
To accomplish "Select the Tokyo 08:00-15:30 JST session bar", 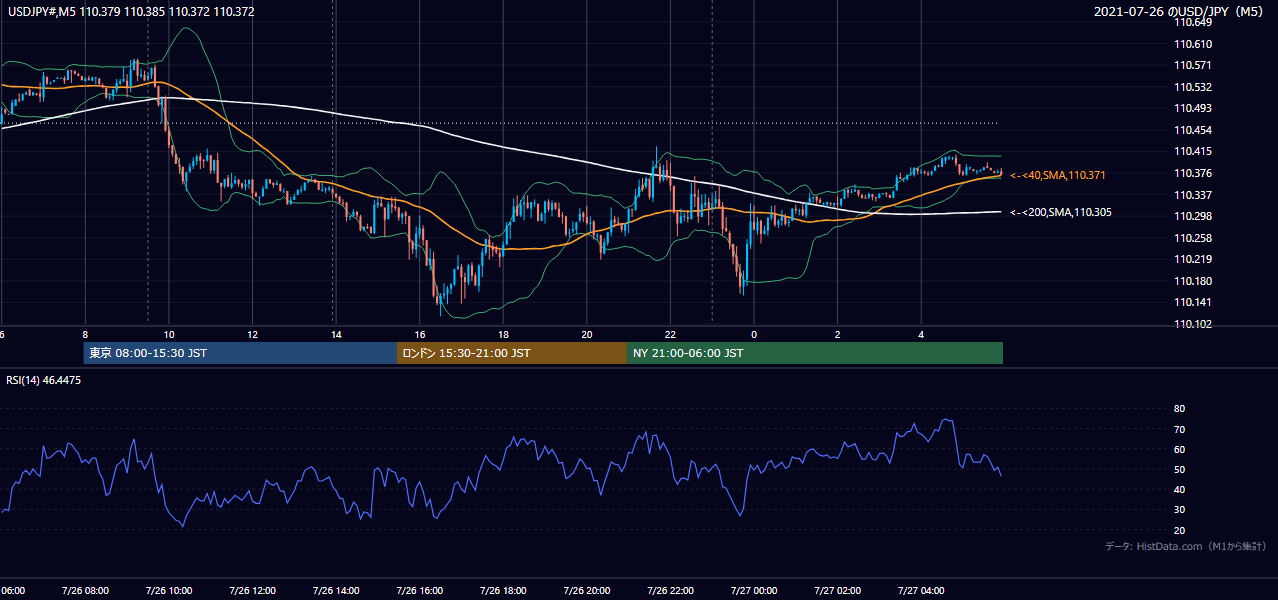I will click(240, 353).
